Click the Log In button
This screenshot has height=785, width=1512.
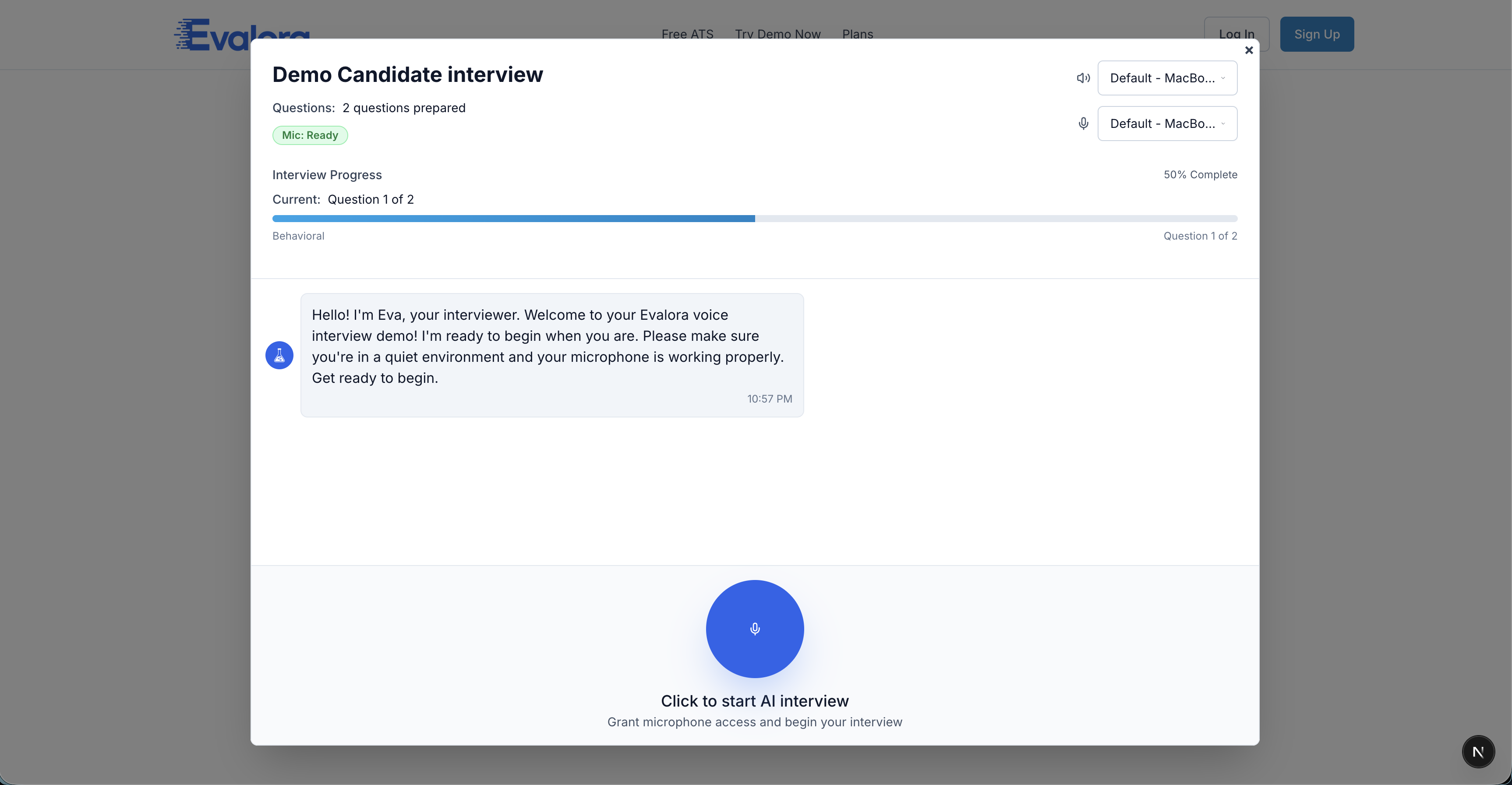click(1236, 33)
